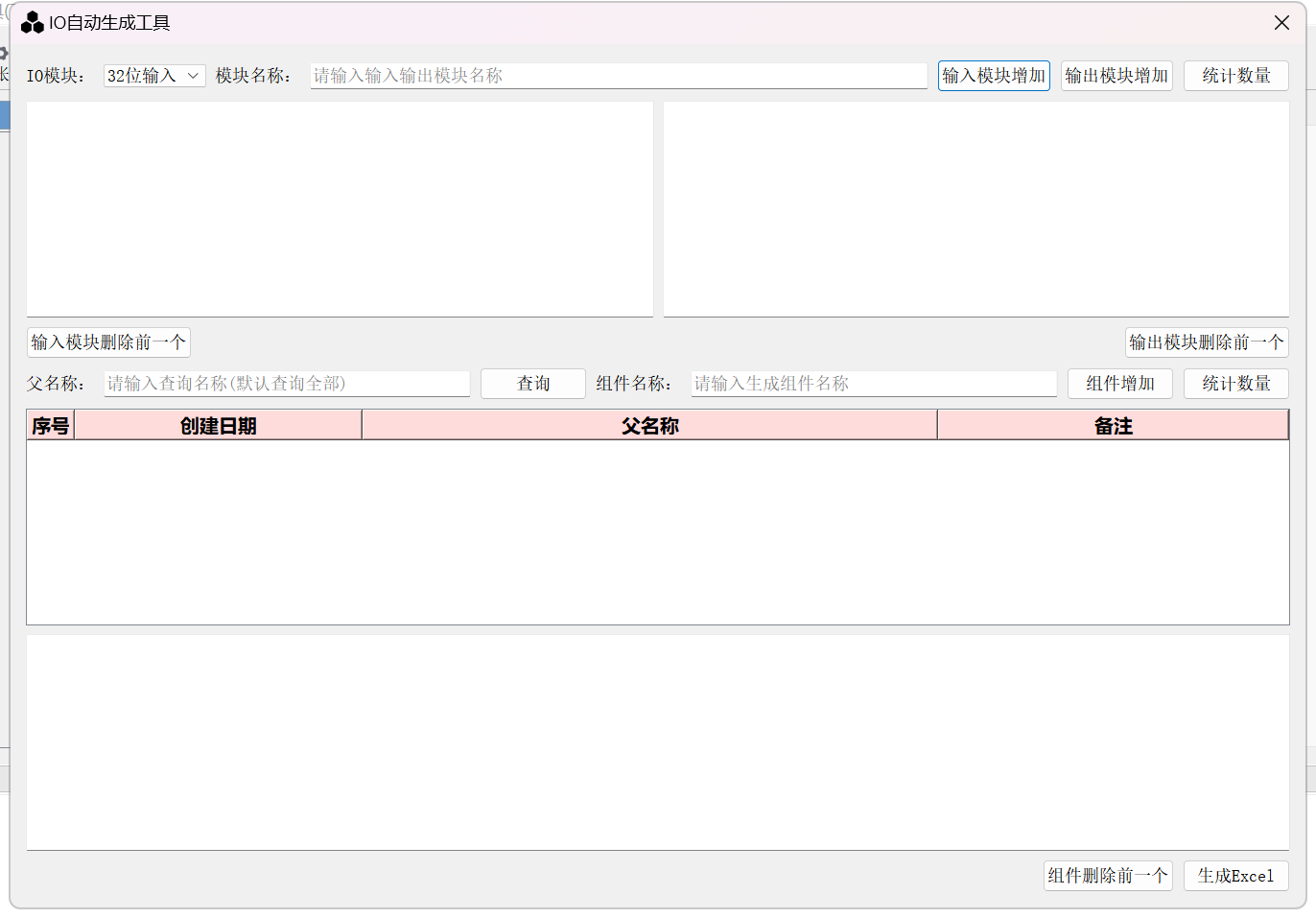Focus the 组件名称 input field
This screenshot has width=1316, height=918.
874,384
